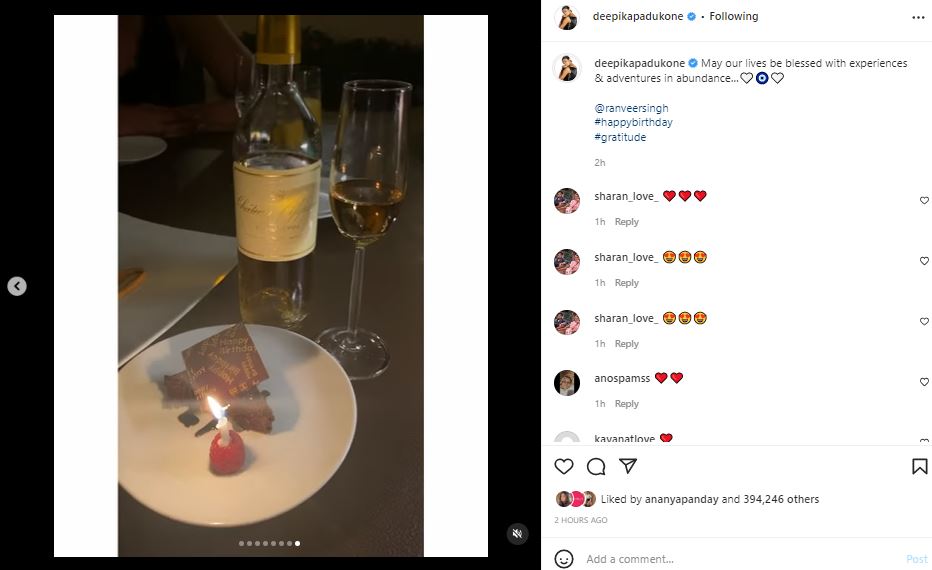Screen dimensions: 932x570
Task: Open emoji picker in comment box
Action: (x=564, y=559)
